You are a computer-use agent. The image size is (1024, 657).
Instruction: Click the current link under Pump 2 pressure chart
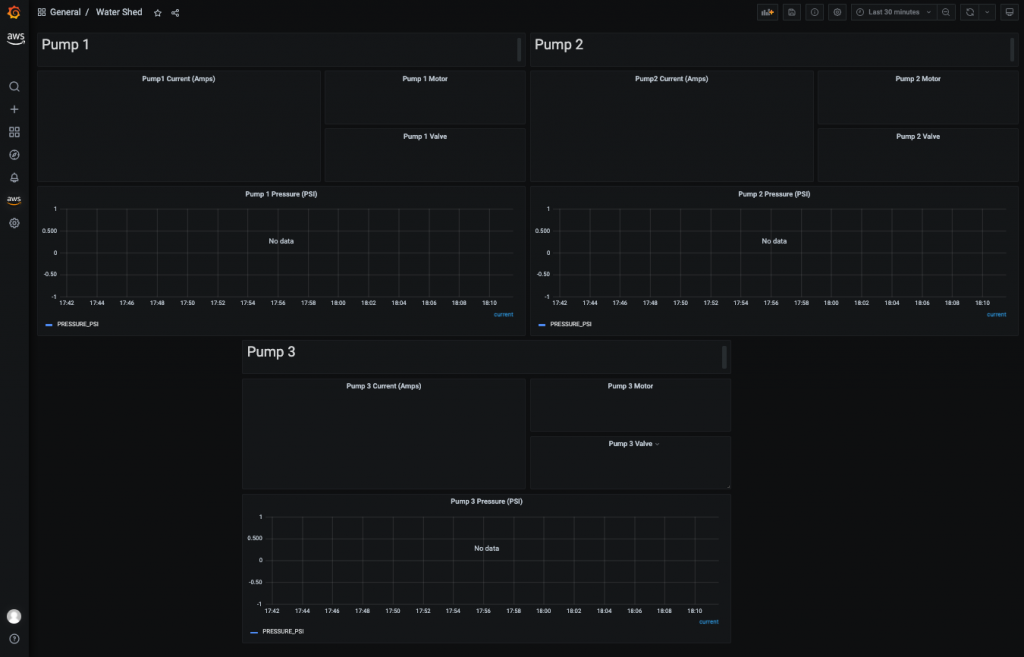tap(996, 314)
